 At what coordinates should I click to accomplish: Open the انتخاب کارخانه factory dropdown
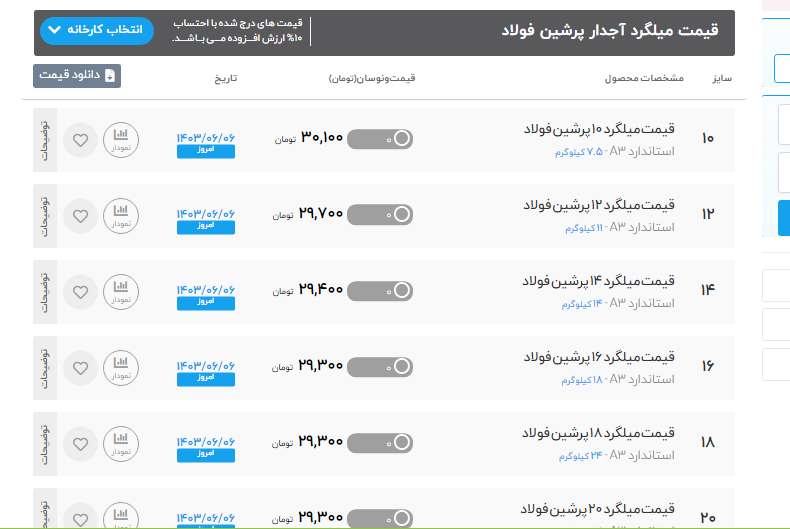(x=98, y=30)
